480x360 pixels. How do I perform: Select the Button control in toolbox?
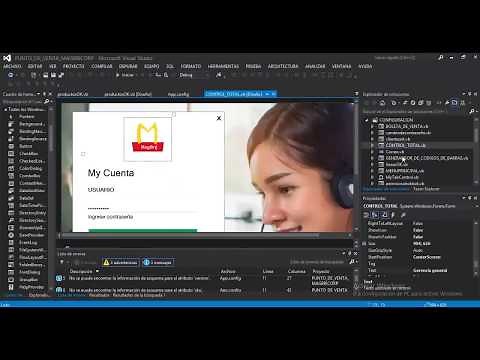coord(27,146)
